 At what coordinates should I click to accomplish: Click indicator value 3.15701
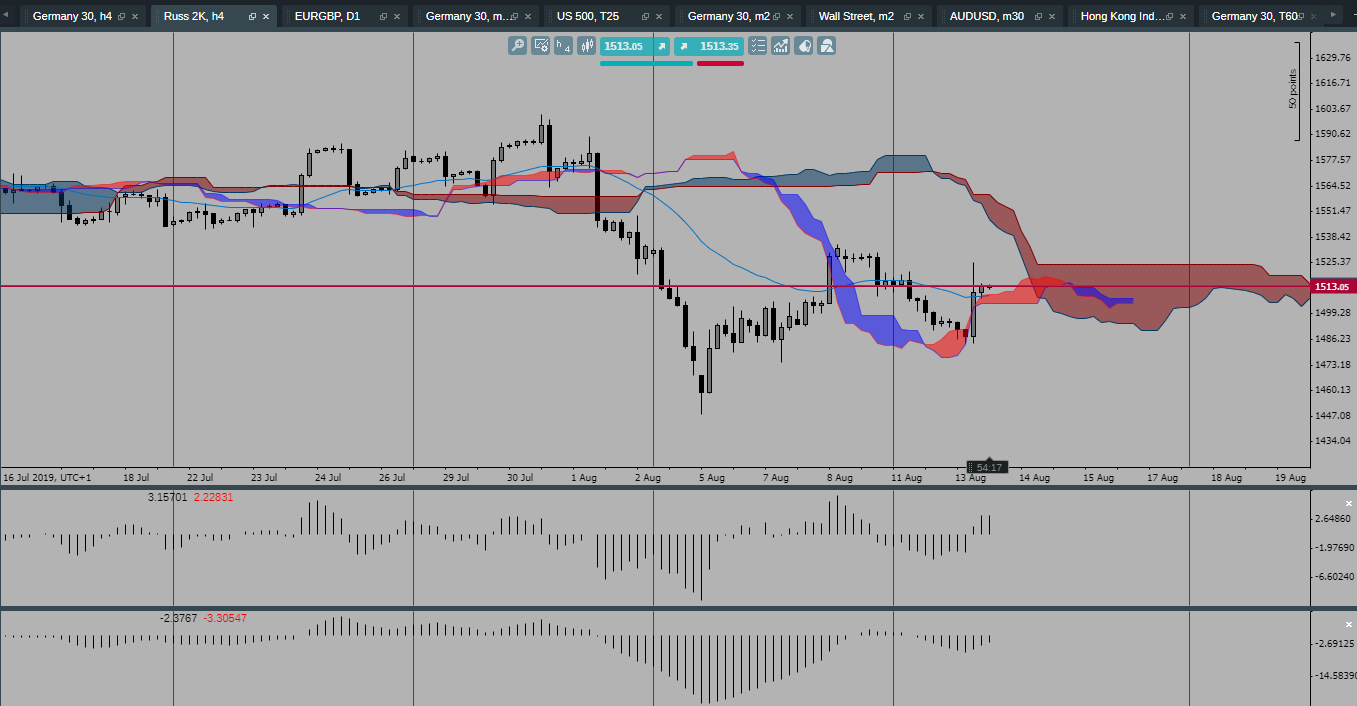[167, 497]
